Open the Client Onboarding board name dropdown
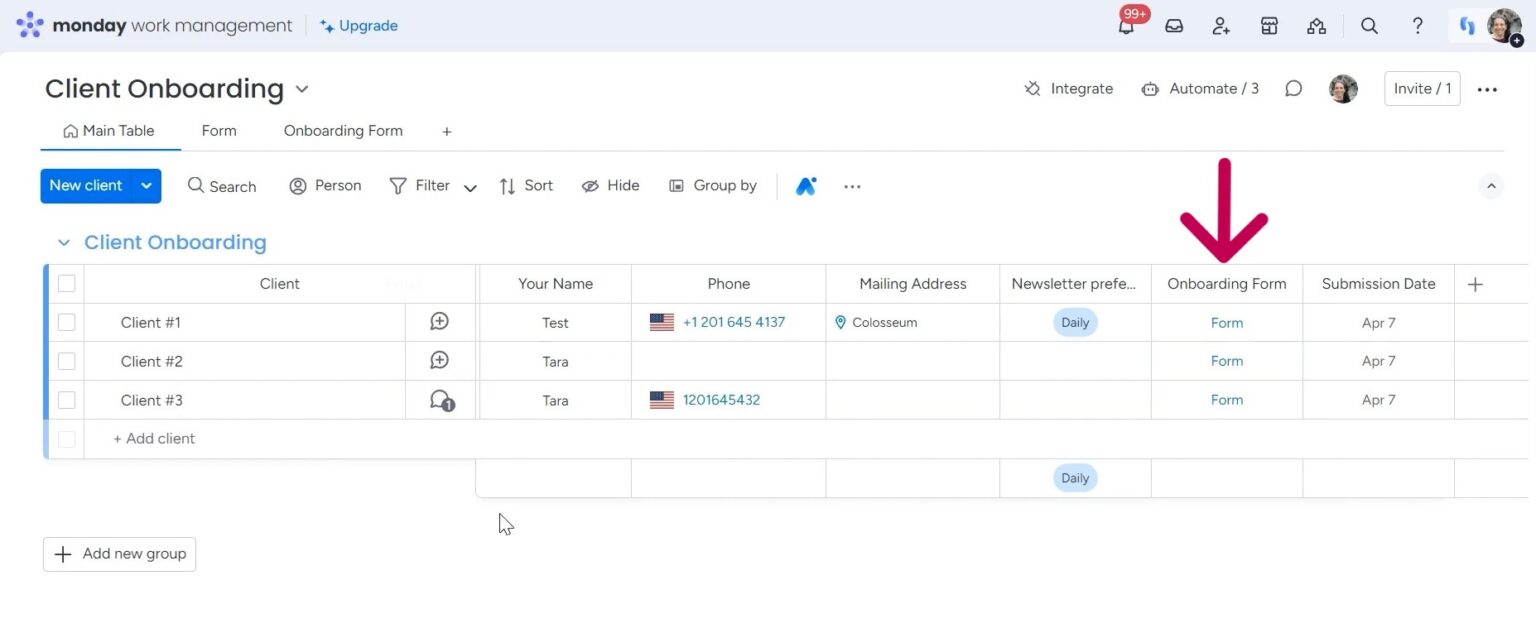This screenshot has width=1536, height=633. pyautogui.click(x=302, y=89)
